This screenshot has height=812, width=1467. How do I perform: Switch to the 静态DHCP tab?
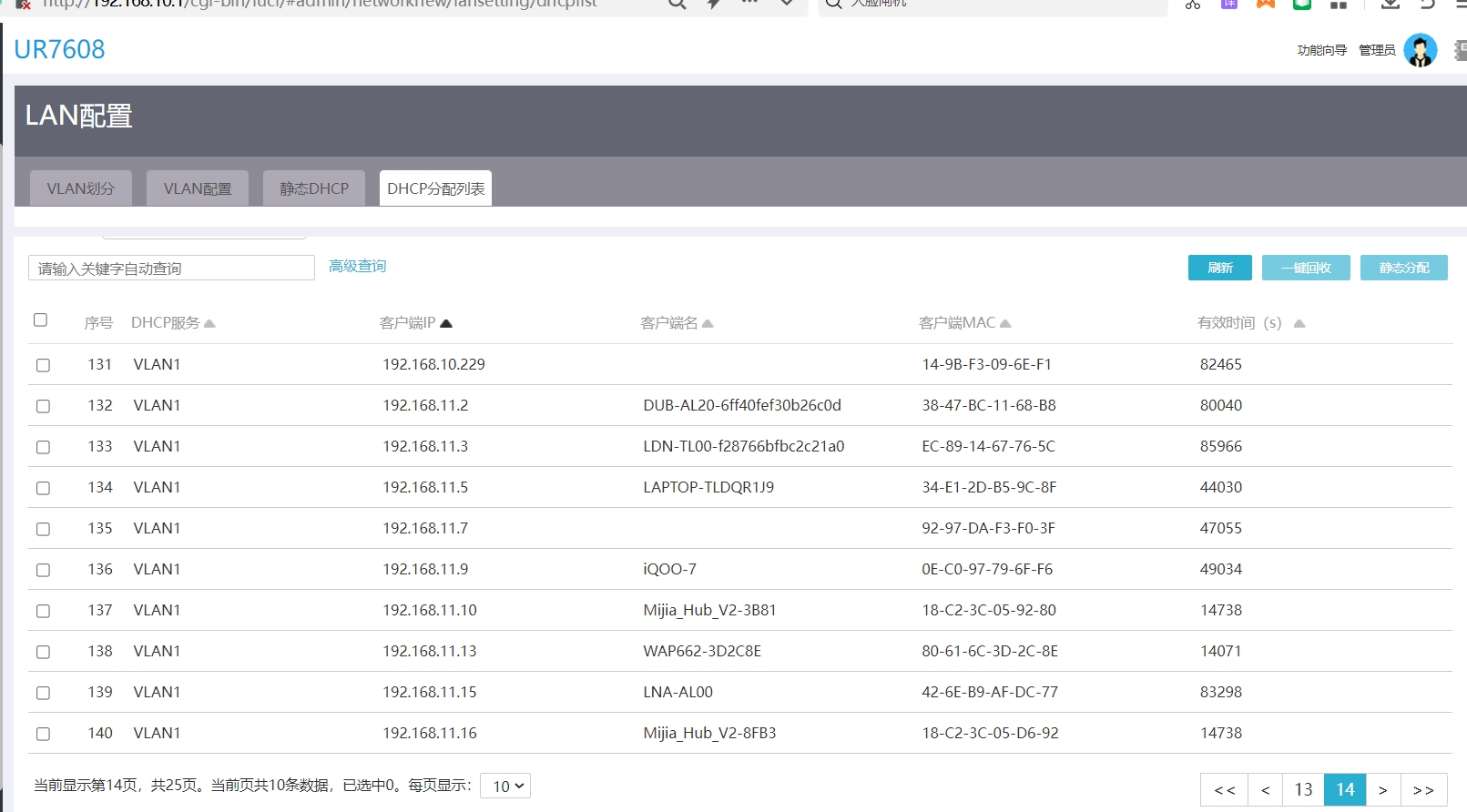(314, 188)
